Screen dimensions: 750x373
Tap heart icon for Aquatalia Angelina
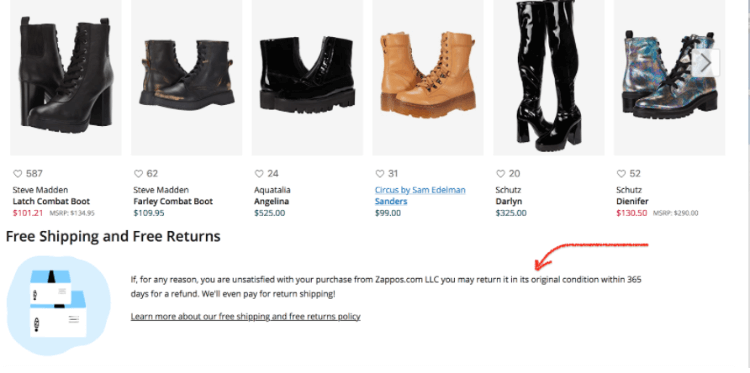259,174
